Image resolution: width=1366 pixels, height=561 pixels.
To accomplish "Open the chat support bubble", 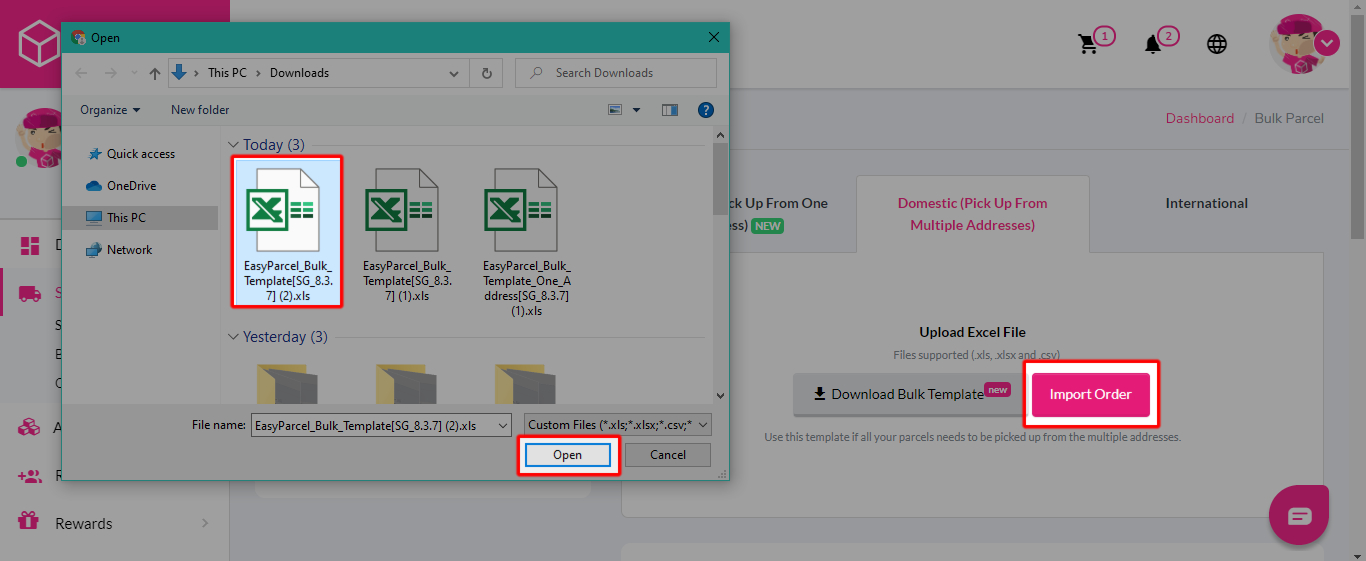I will click(1299, 515).
